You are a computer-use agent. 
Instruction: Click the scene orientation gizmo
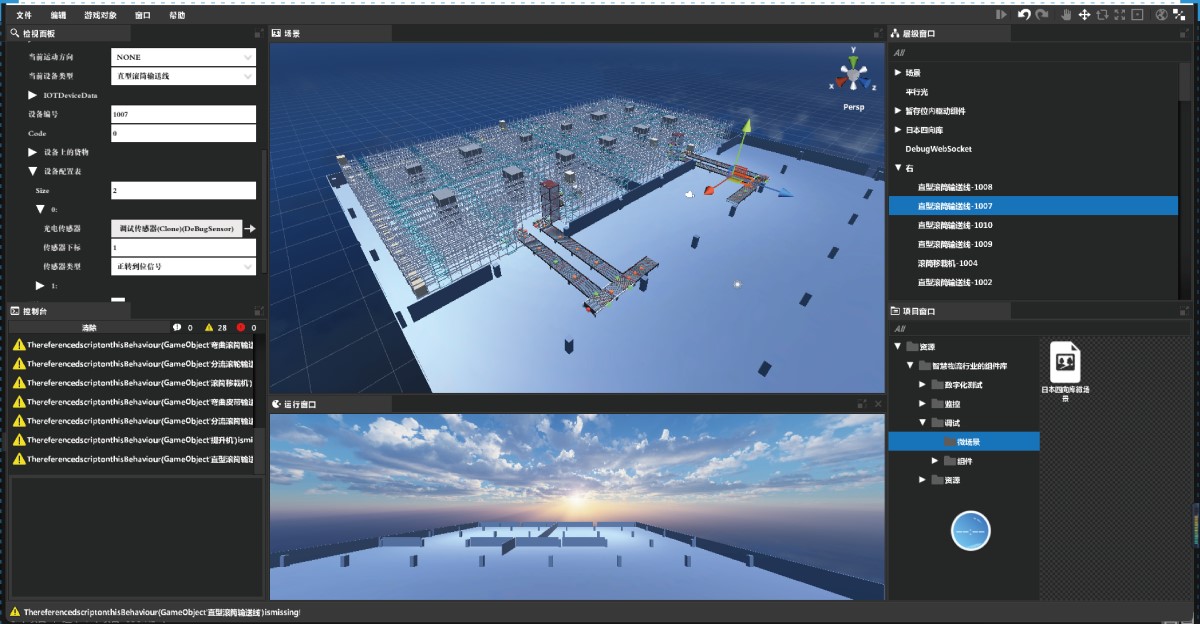tap(853, 74)
